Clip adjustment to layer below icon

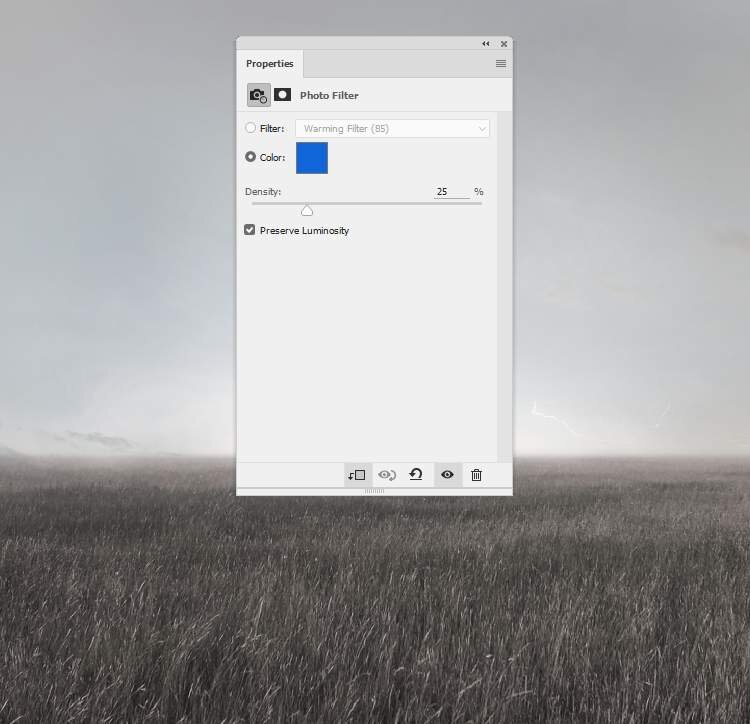pos(357,475)
